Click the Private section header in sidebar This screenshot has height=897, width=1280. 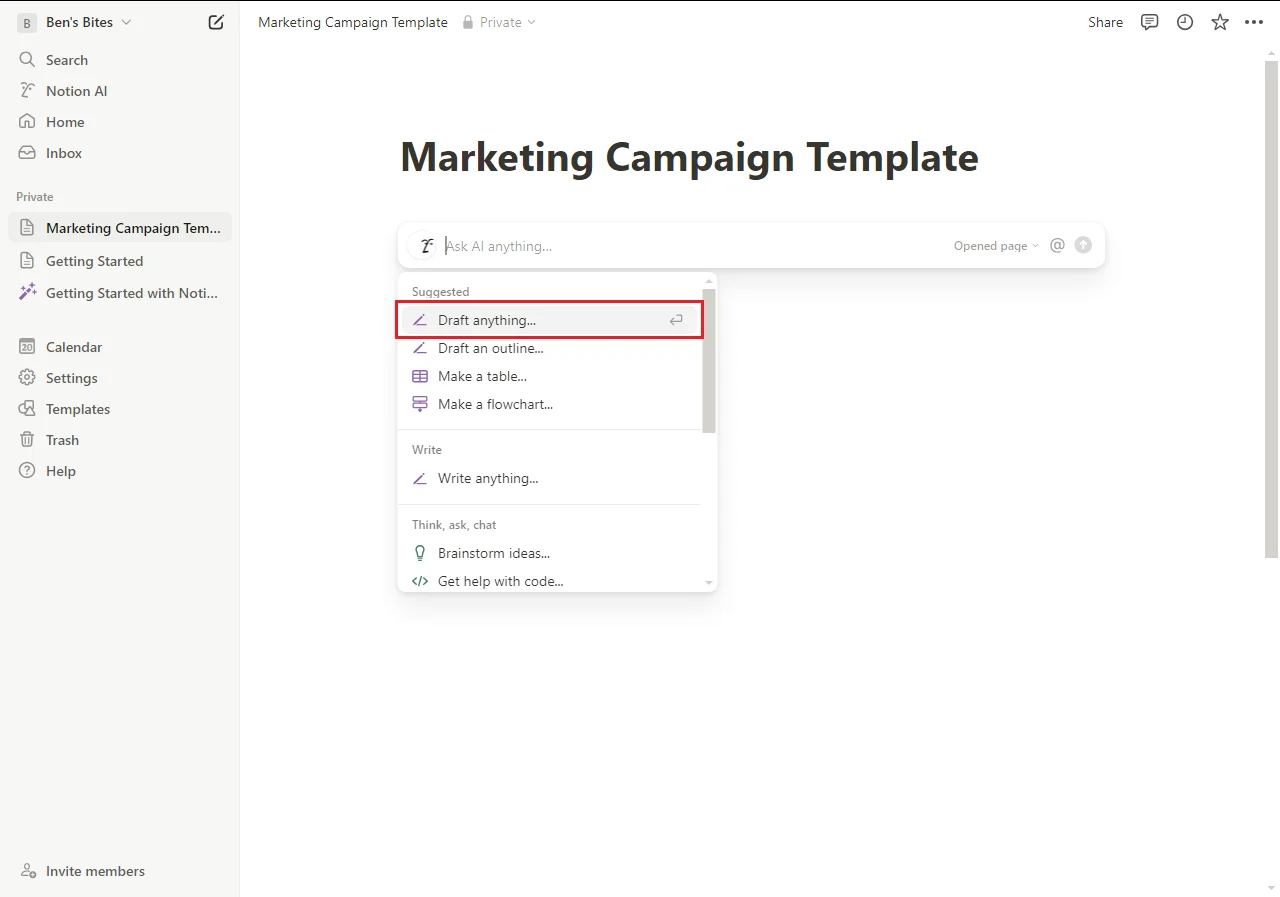coord(35,197)
